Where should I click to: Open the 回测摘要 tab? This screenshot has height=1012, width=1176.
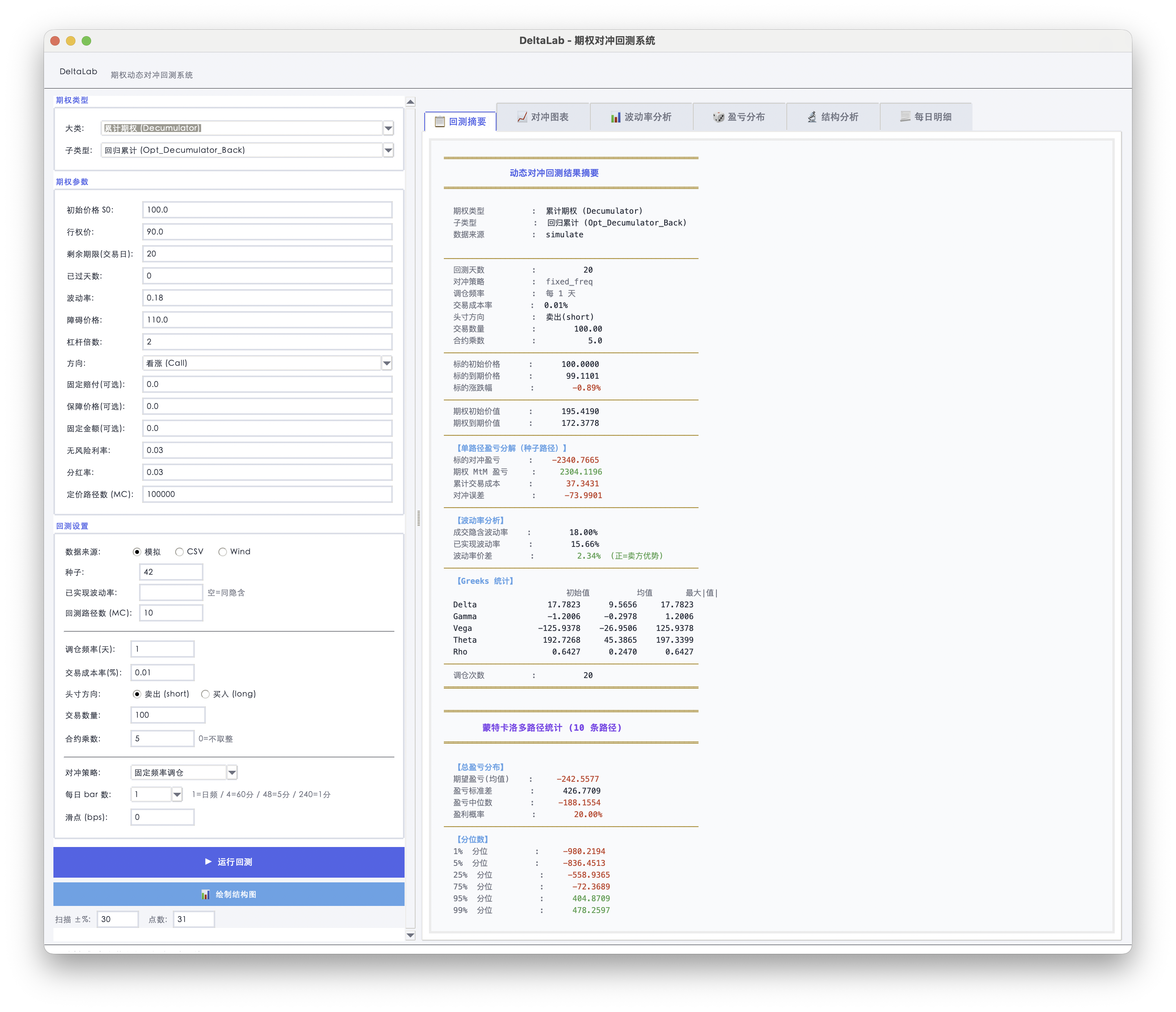click(460, 121)
